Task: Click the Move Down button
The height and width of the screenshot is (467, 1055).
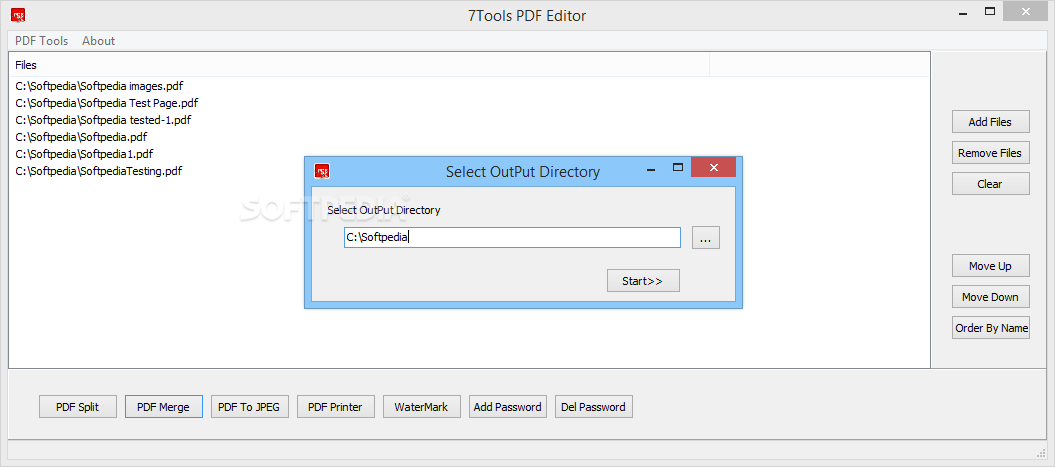Action: pos(990,297)
